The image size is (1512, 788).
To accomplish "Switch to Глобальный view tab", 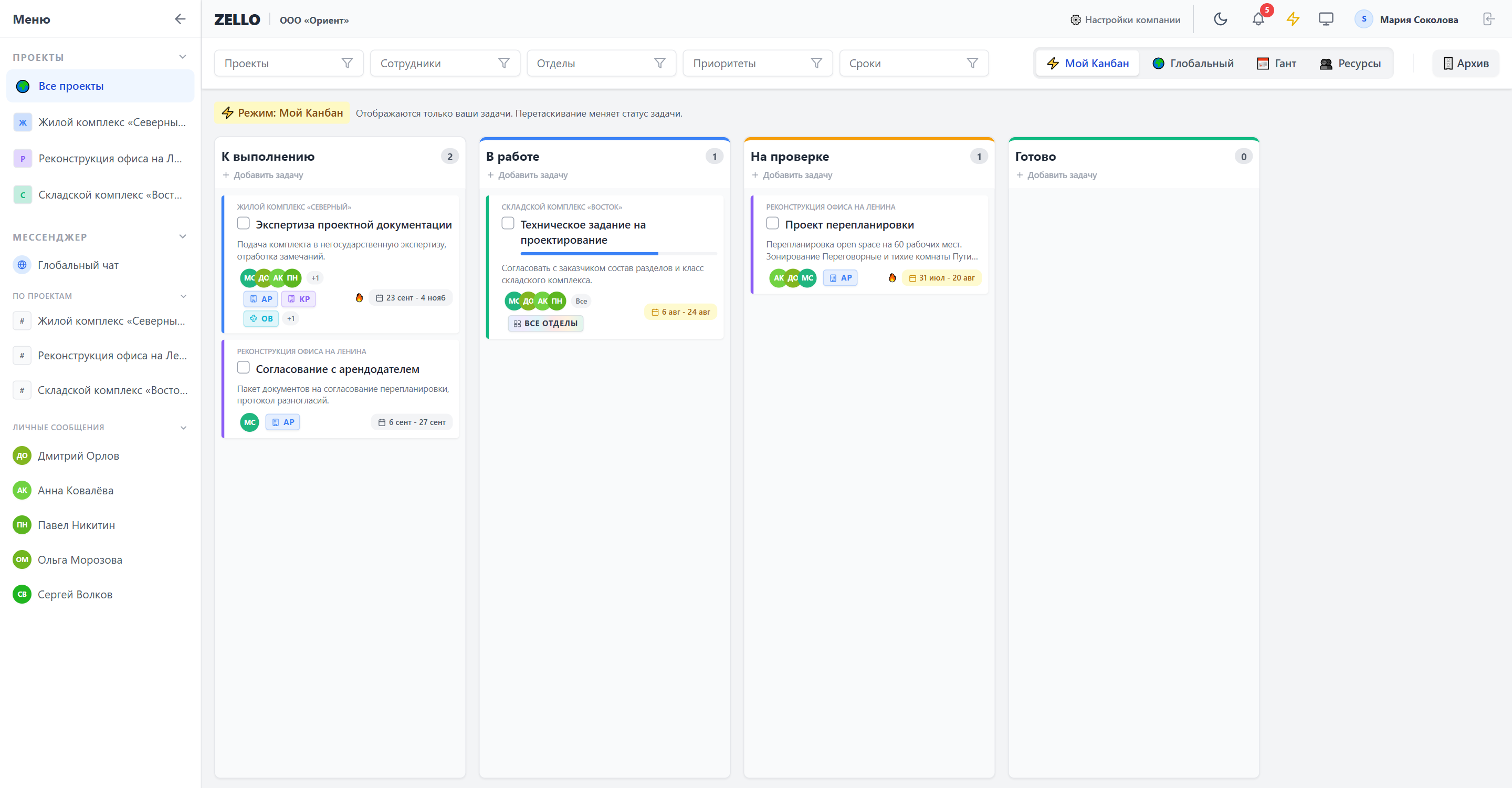I will [1193, 63].
